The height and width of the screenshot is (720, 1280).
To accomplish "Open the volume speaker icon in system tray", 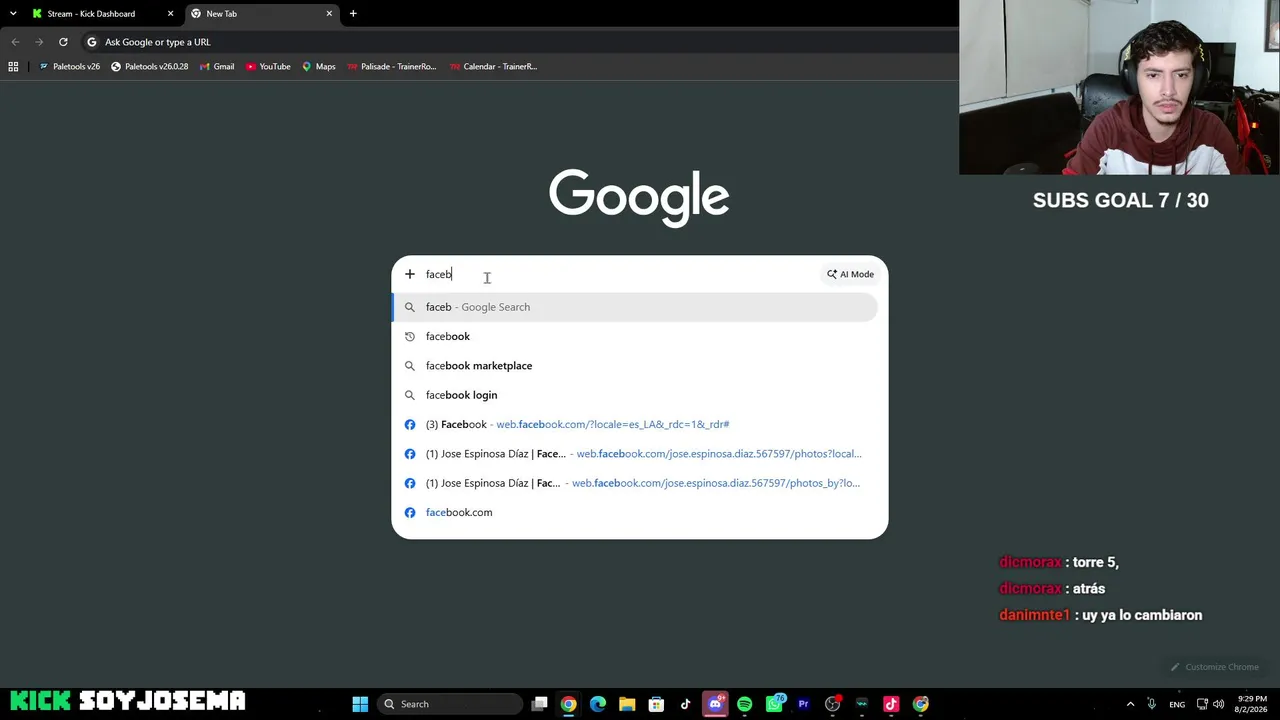I will pyautogui.click(x=1218, y=704).
